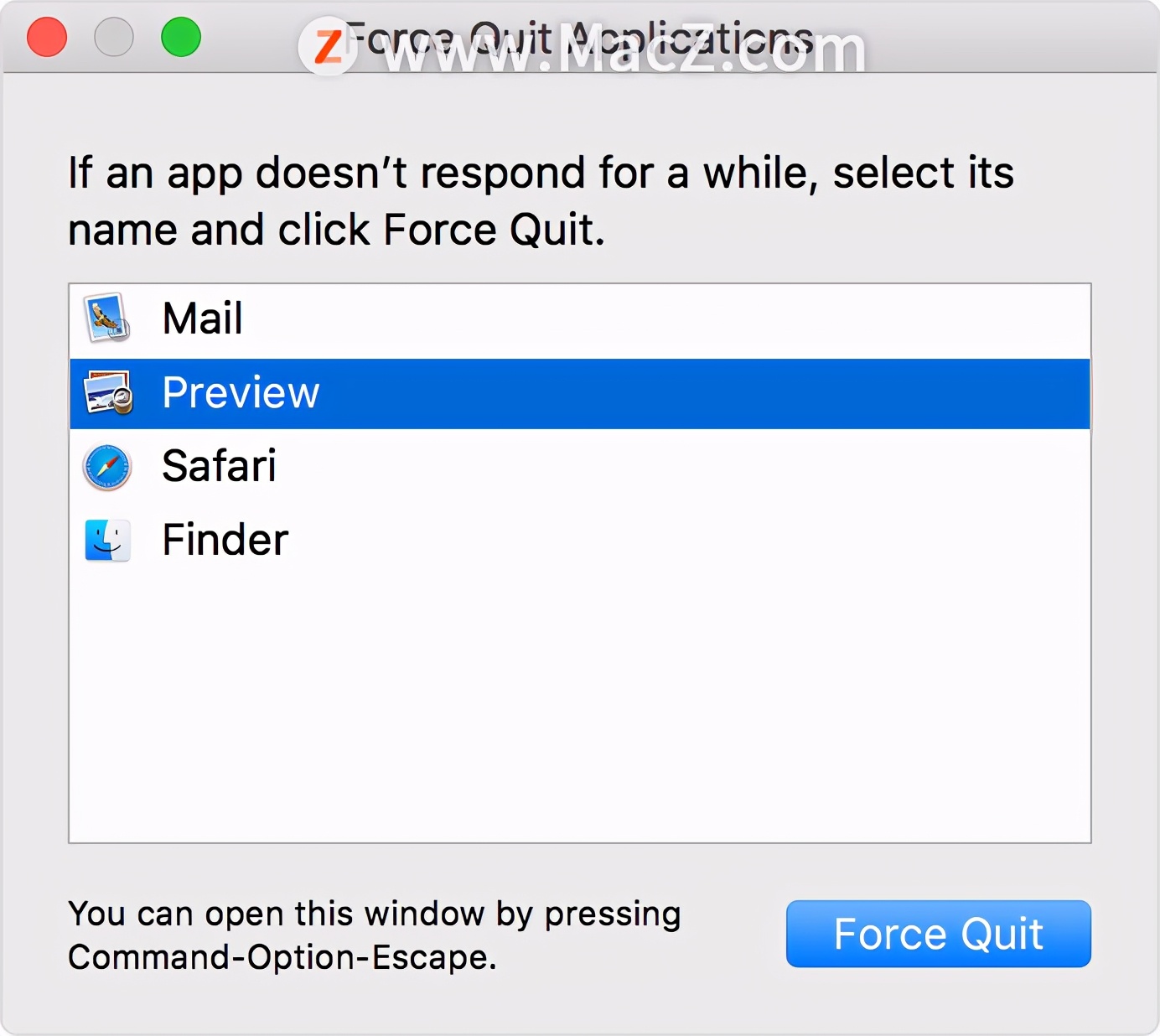Choose Finder by its name in the list
This screenshot has height=1036, width=1160.
click(225, 540)
